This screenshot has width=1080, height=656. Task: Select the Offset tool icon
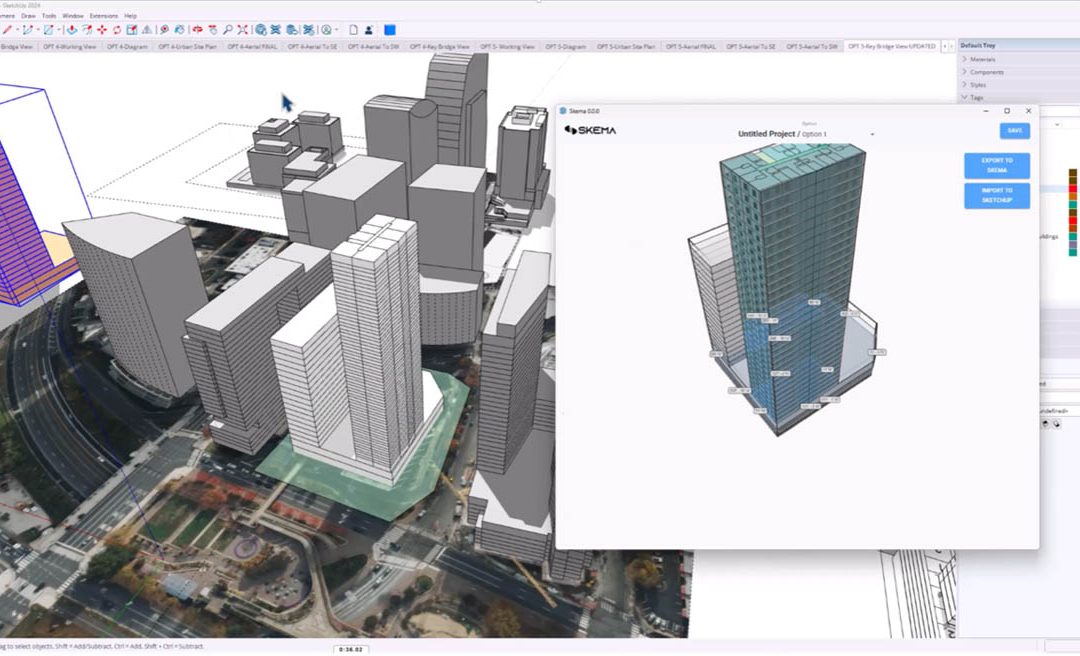pos(87,30)
